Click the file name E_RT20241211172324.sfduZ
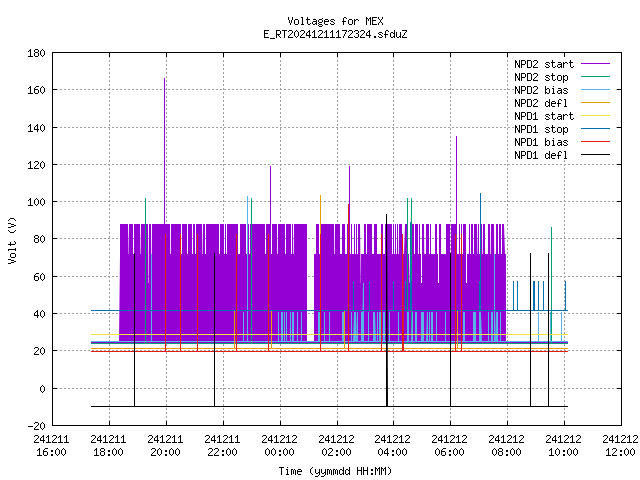The height and width of the screenshot is (480, 640). click(x=335, y=34)
